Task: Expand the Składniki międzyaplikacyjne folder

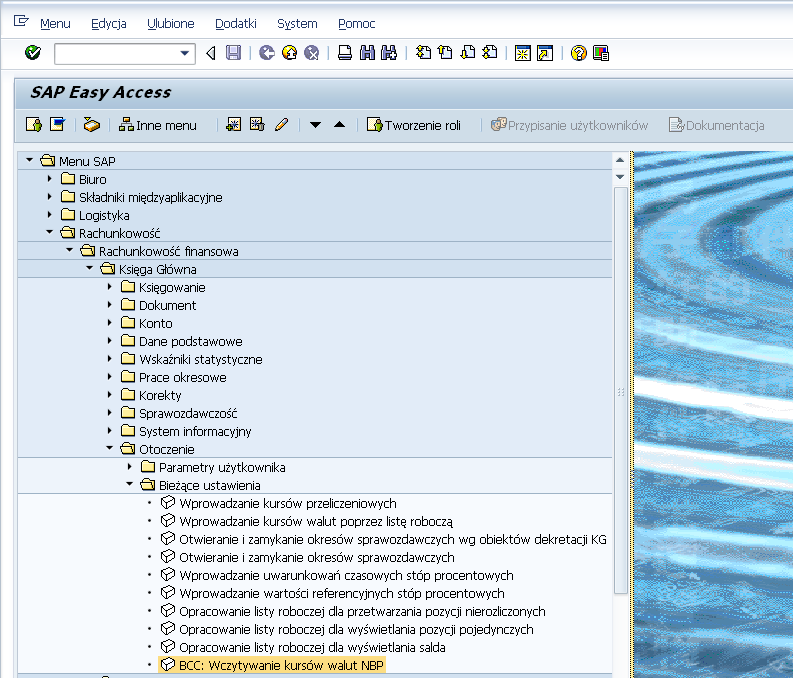Action: [50, 196]
